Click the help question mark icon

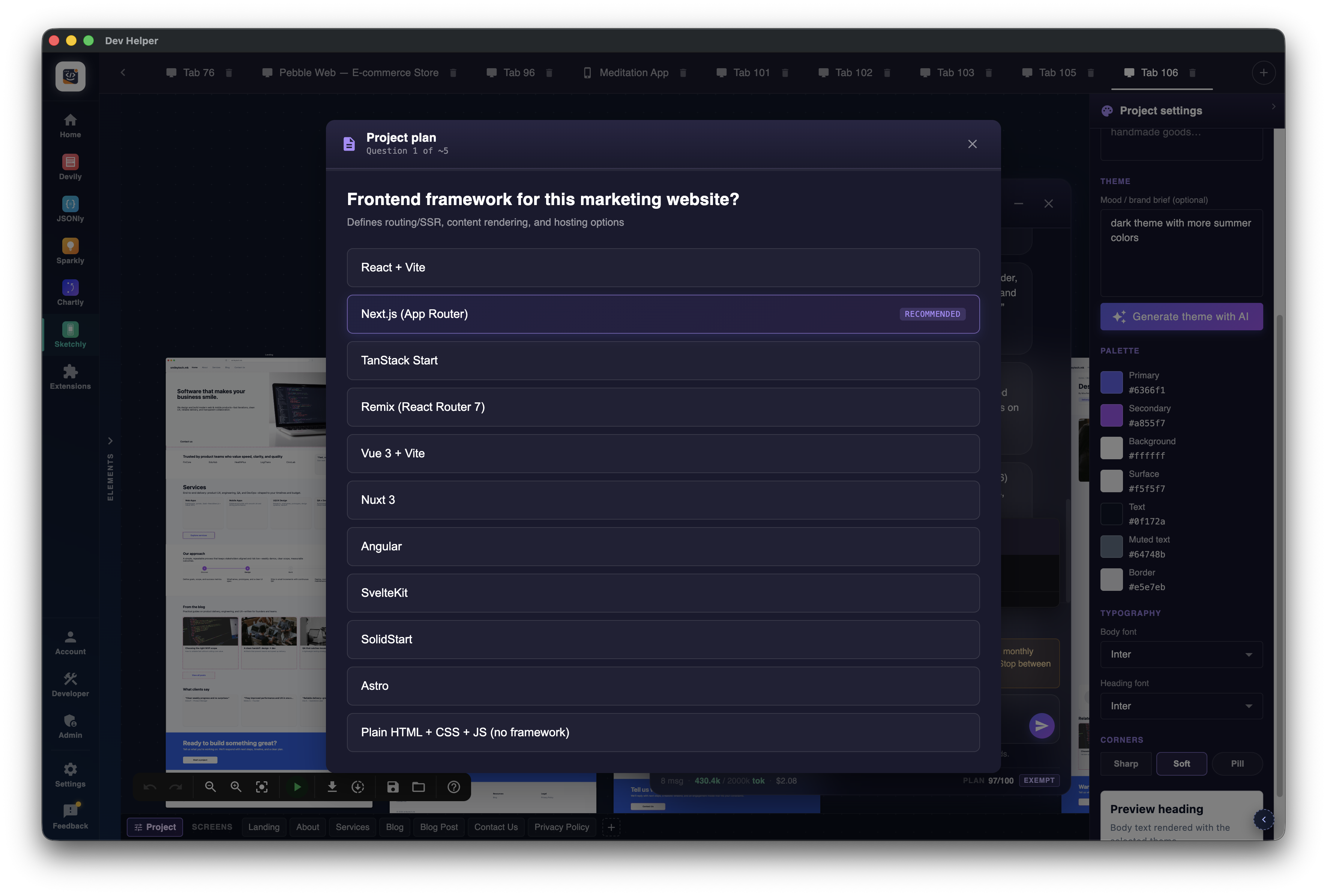[x=454, y=787]
